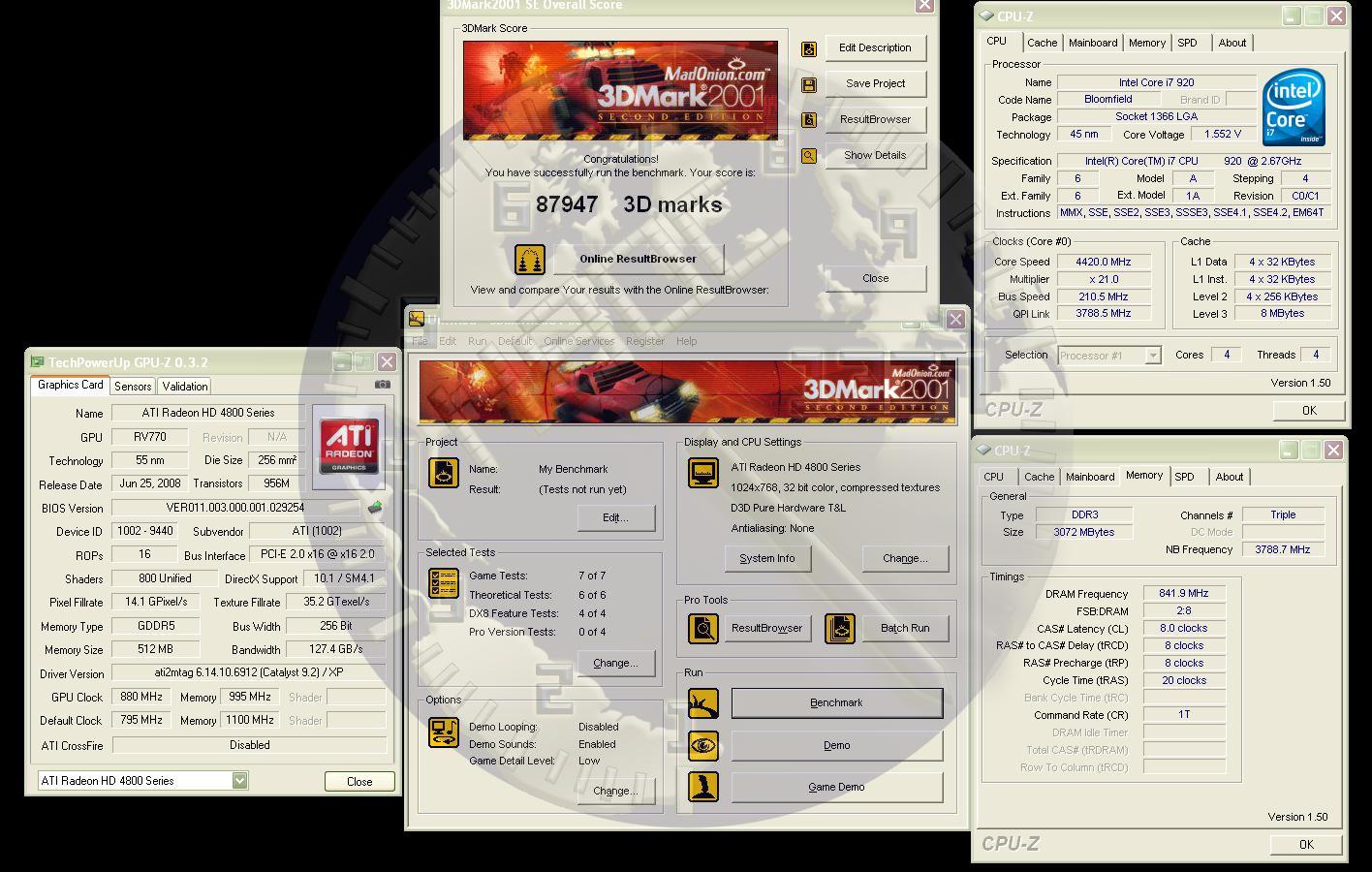This screenshot has height=872, width=1372.
Task: Click the Project Edit... button
Action: (x=615, y=517)
